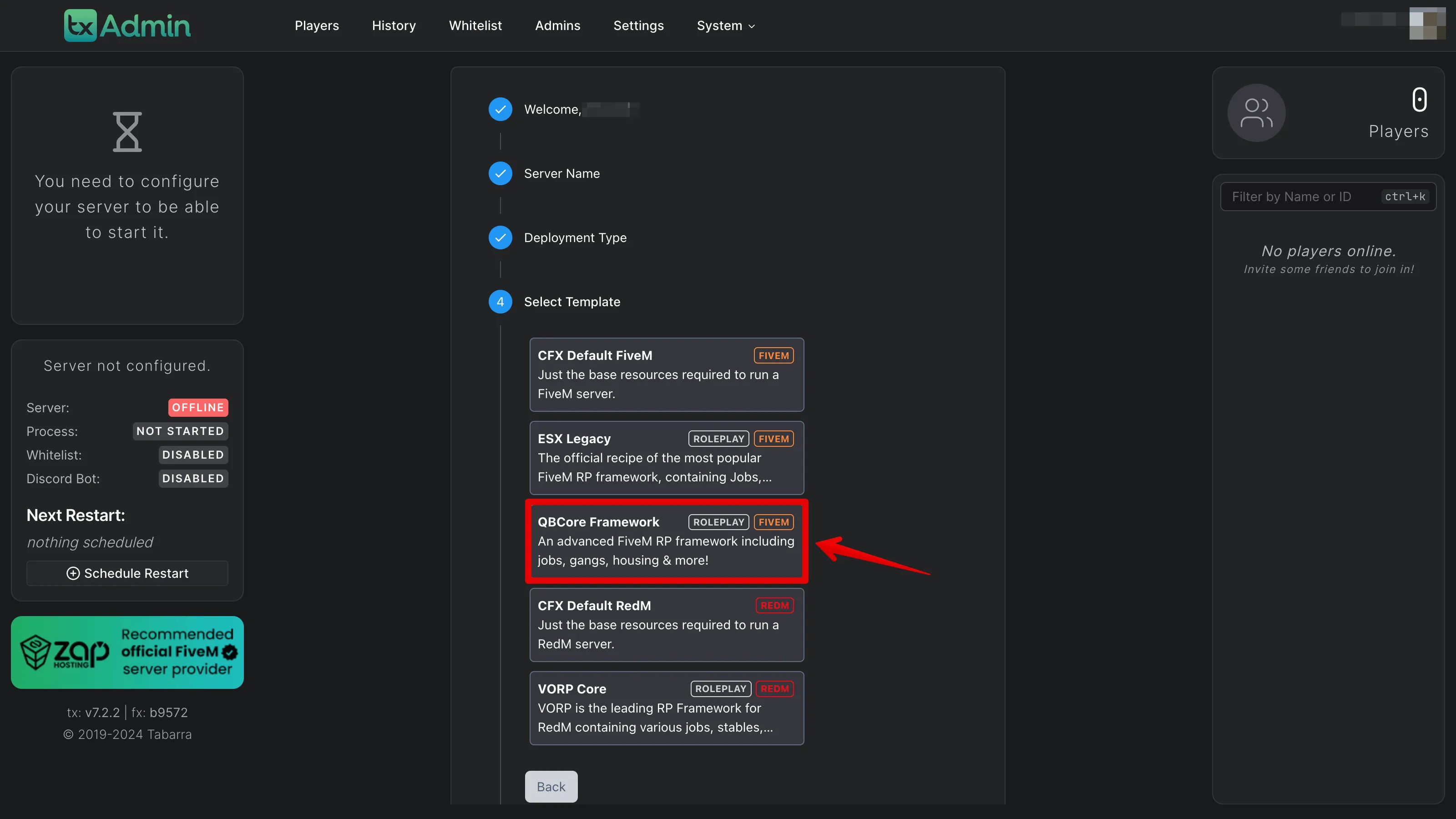Open the ZAP Hosting banner
1456x819 pixels.
pos(127,652)
